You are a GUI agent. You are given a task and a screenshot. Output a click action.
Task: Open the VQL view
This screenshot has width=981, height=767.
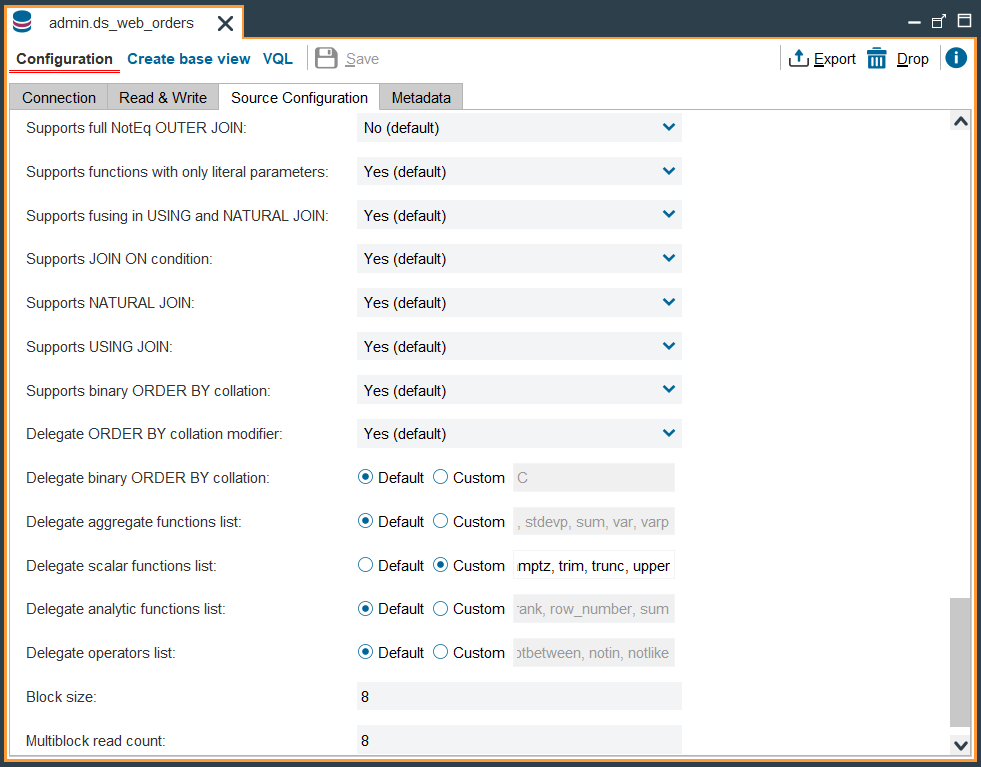point(278,59)
